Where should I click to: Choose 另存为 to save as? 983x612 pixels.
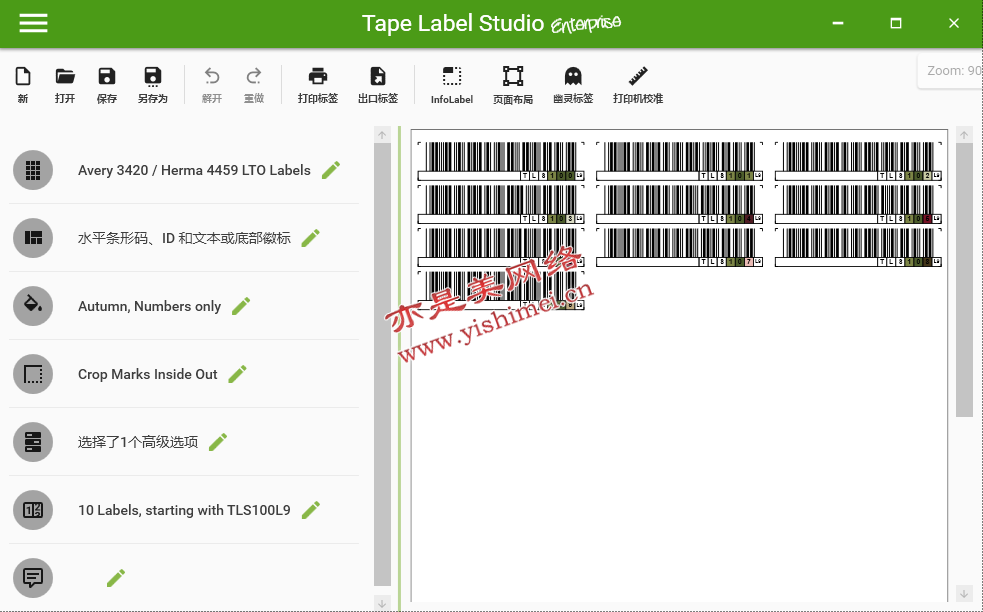coord(153,85)
